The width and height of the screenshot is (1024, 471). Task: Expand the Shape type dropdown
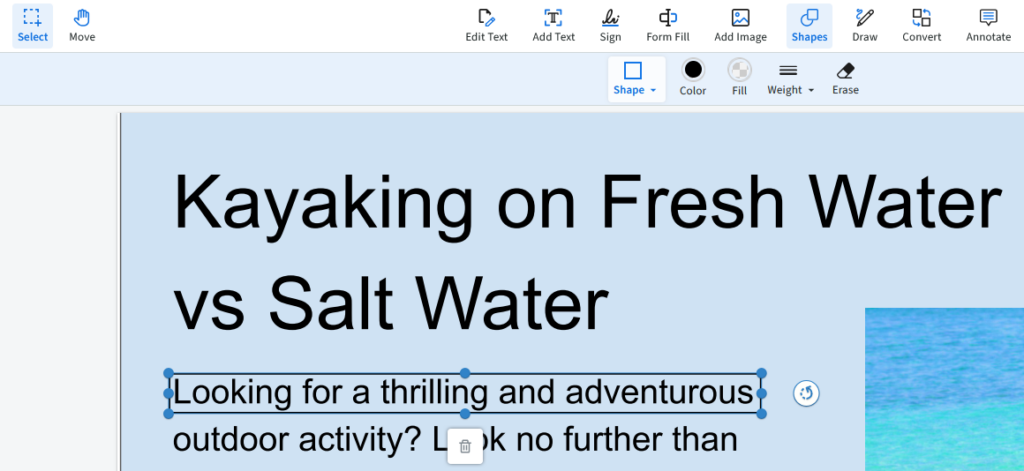coord(635,79)
